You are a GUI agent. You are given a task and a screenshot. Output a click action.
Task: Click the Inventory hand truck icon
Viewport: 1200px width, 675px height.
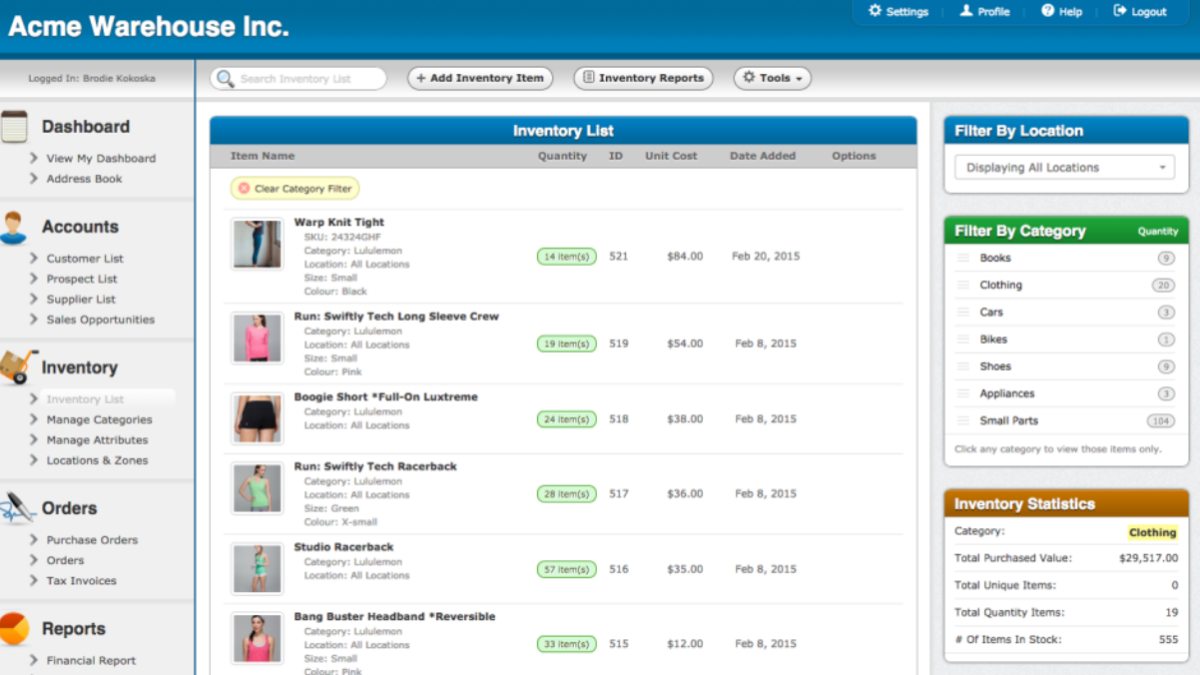coord(17,367)
